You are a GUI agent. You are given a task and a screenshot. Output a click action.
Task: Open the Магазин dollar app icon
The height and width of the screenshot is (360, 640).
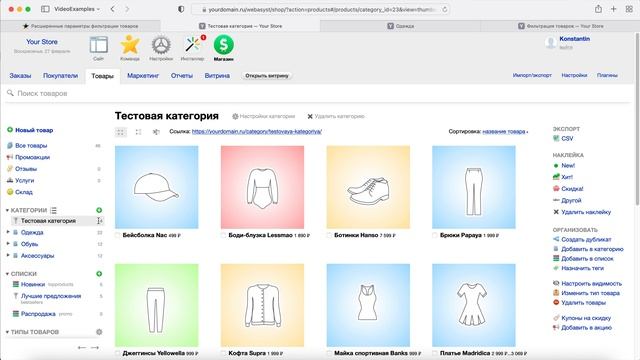[223, 45]
